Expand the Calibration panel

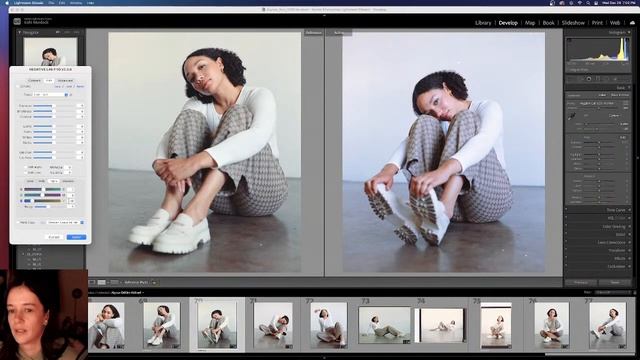[x=629, y=267]
